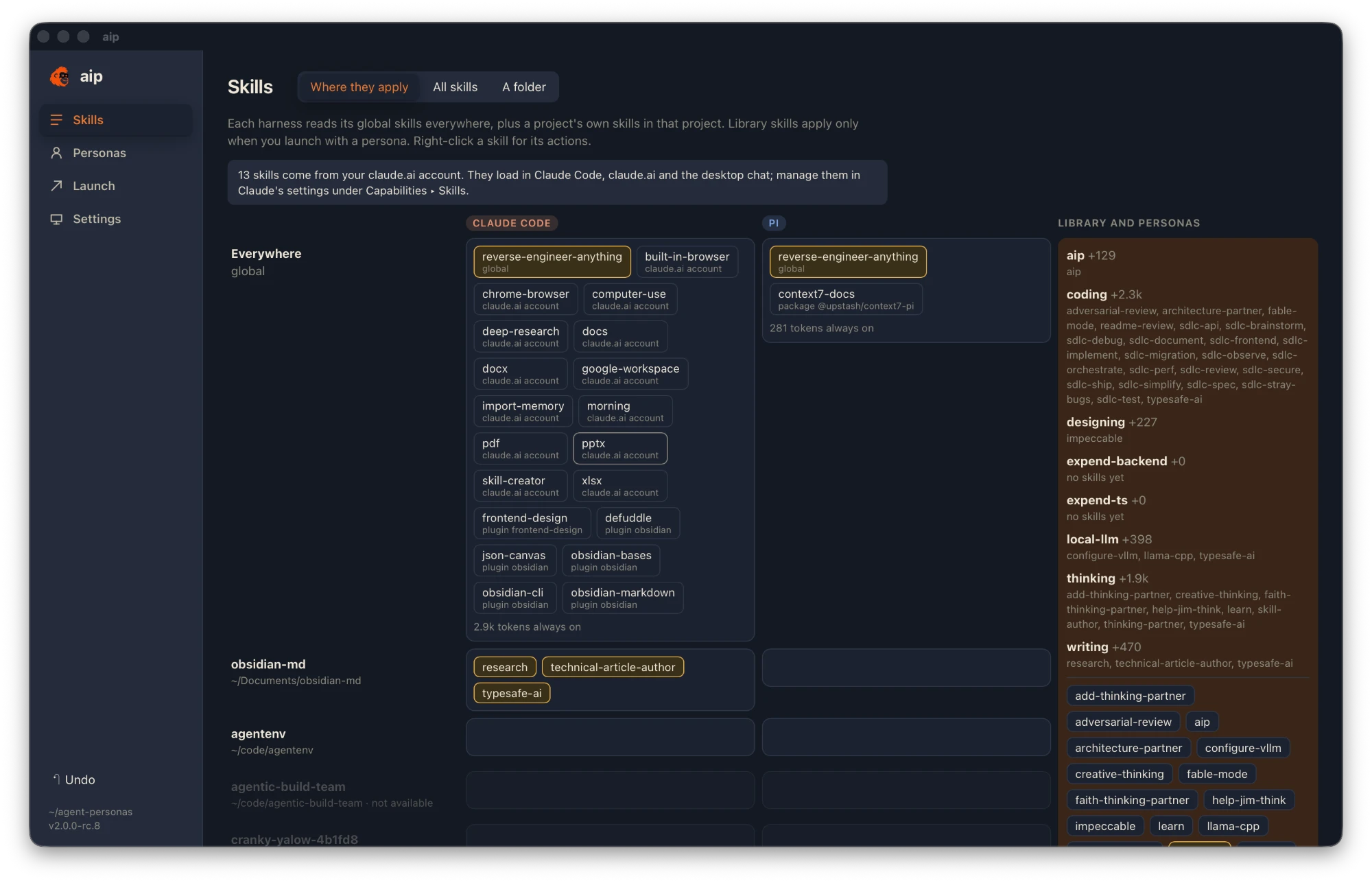Open the Personas sidebar item
The height and width of the screenshot is (883, 1372).
(116, 153)
